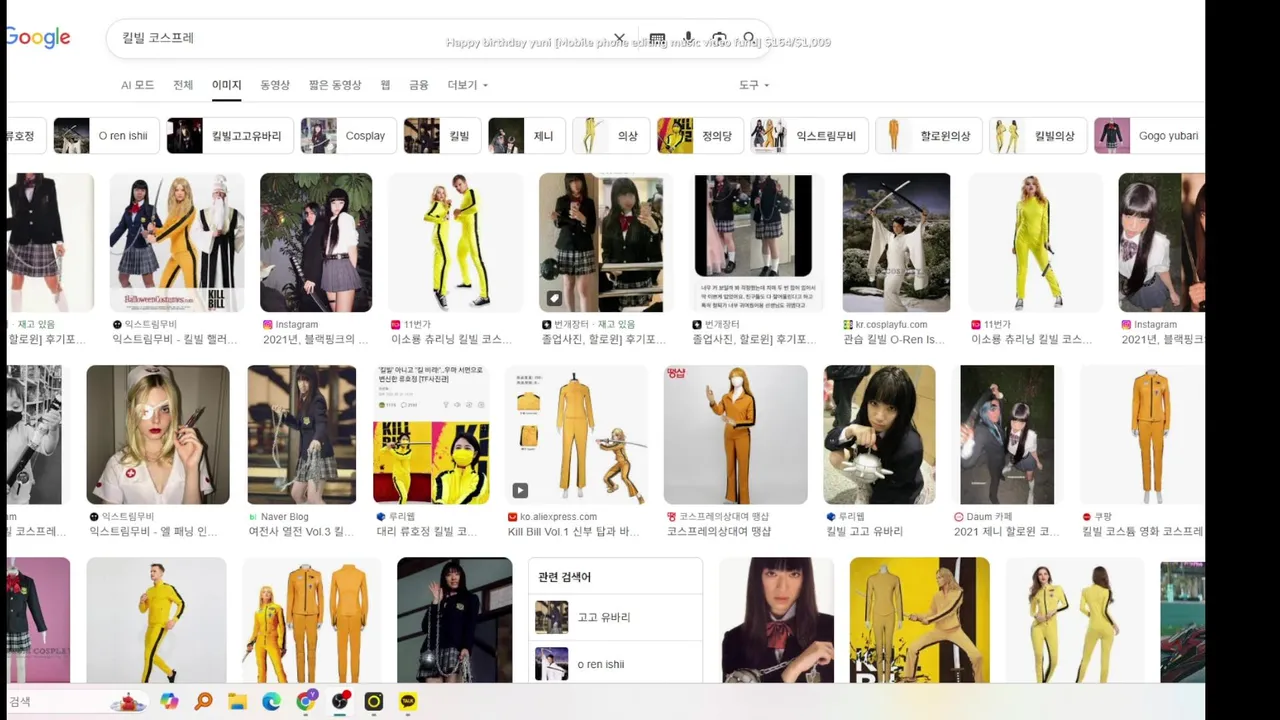
Task: Filter by 킬빌고고유바리 chip
Action: pos(230,135)
